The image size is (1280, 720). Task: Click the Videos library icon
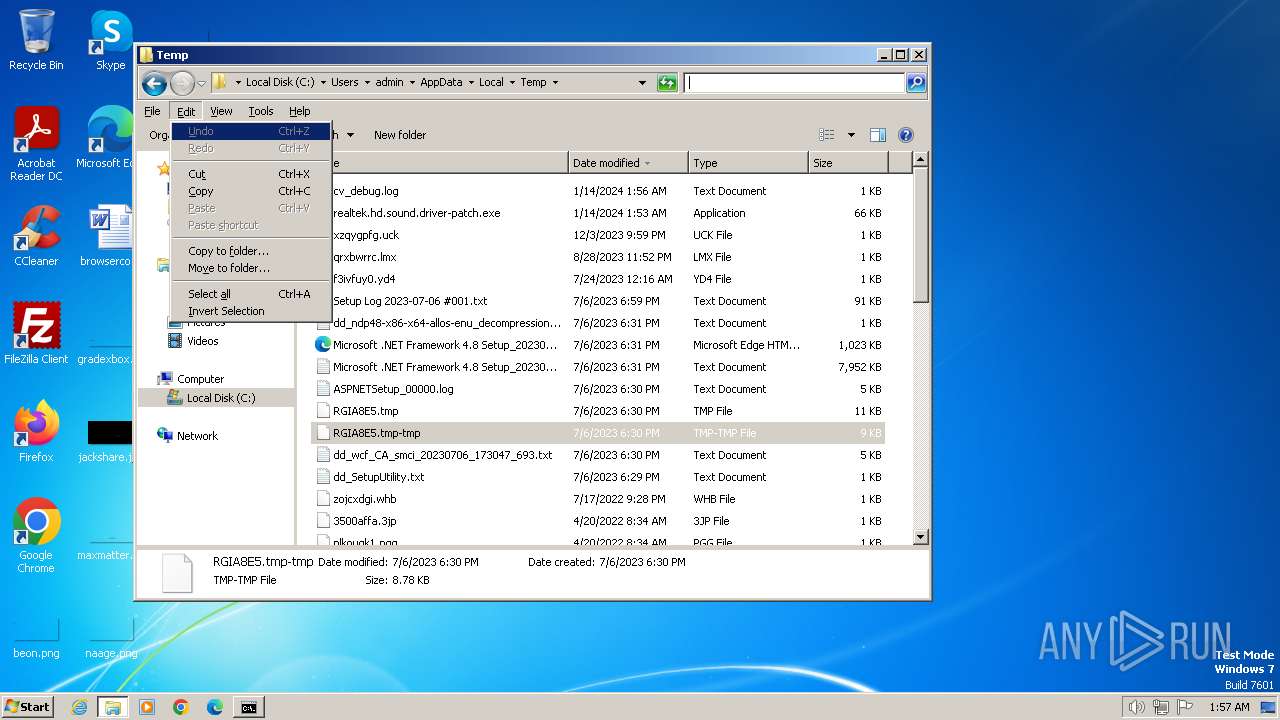[175, 341]
